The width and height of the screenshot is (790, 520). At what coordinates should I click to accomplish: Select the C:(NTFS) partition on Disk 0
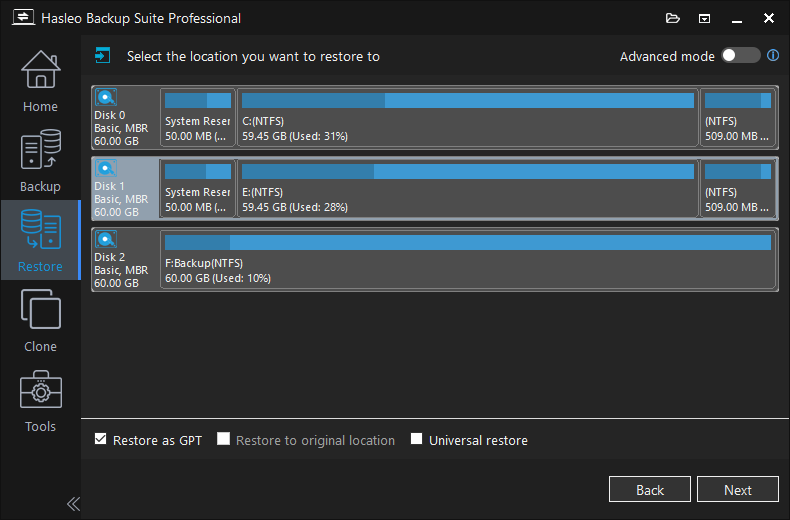468,117
